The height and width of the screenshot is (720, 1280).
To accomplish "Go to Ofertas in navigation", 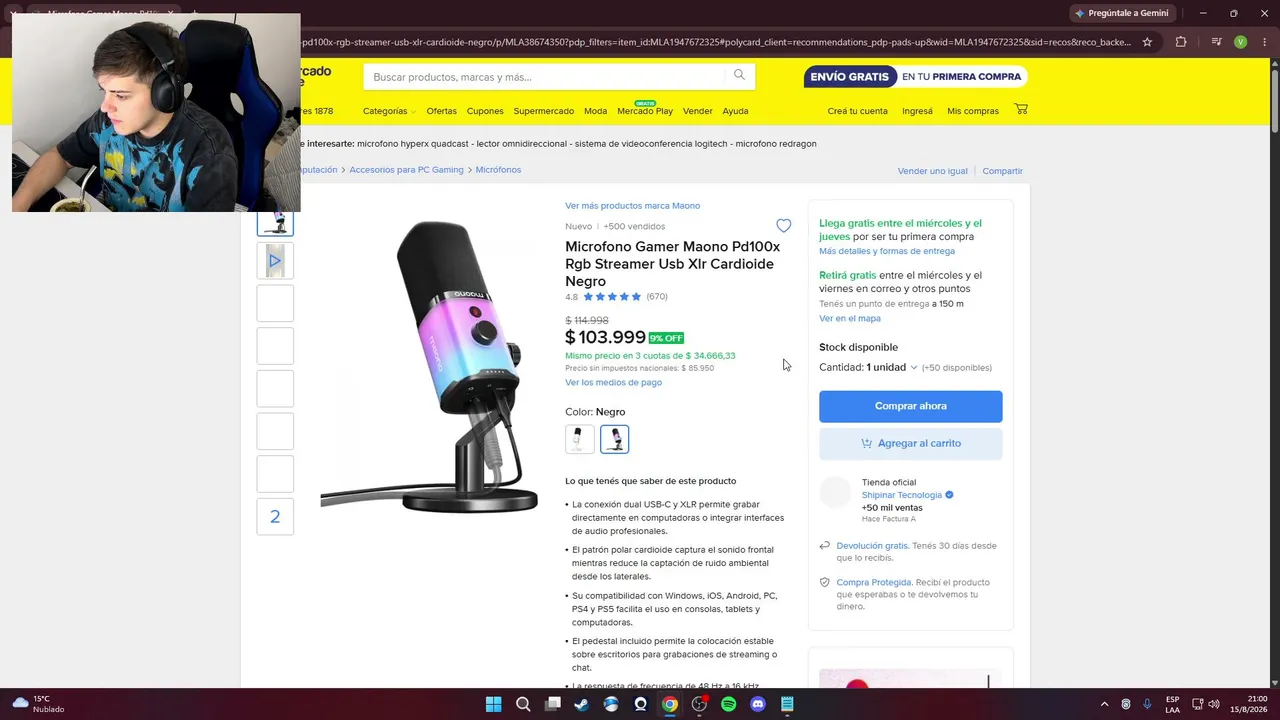I will (441, 111).
